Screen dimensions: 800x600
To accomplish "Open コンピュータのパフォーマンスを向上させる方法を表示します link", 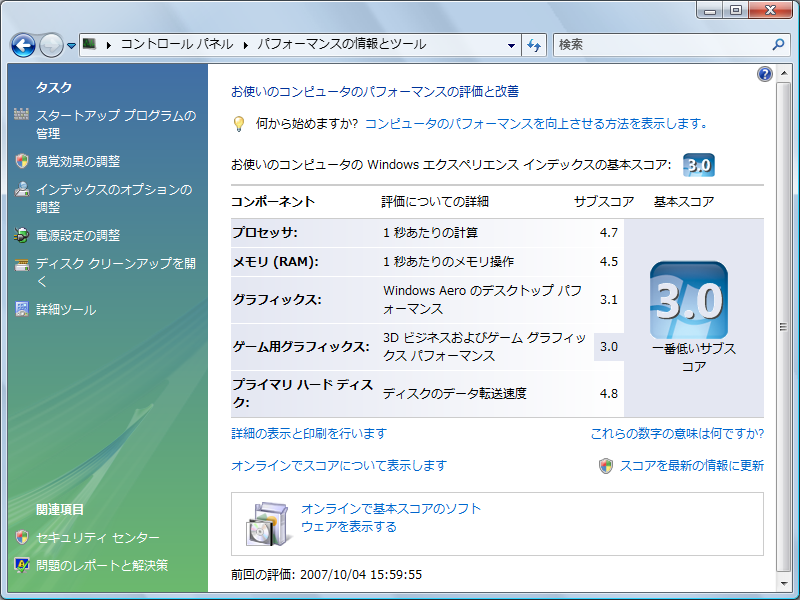I will coord(536,123).
